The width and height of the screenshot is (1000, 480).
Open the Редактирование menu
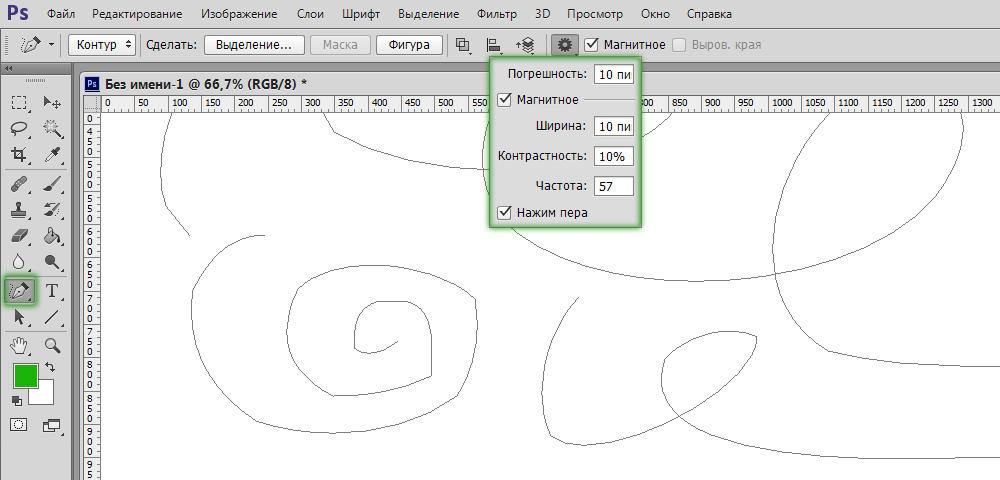pos(136,13)
